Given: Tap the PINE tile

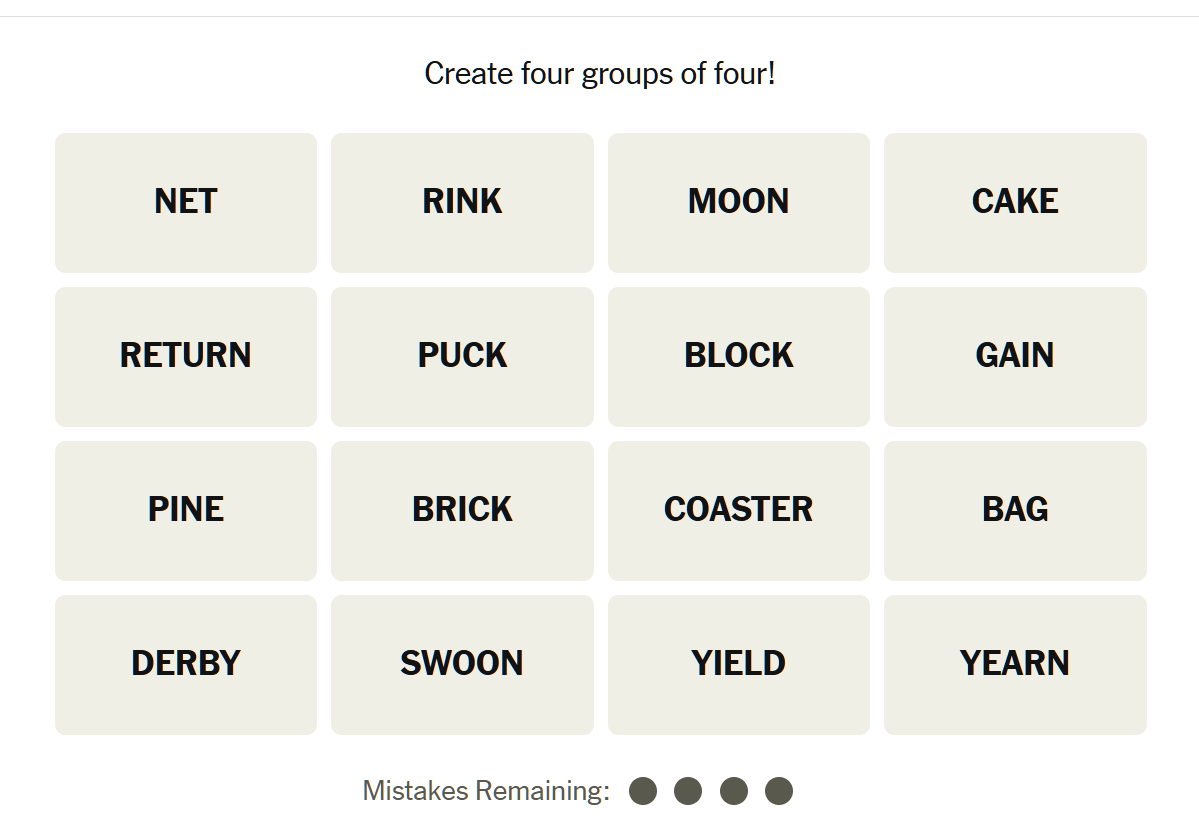Looking at the screenshot, I should point(186,510).
